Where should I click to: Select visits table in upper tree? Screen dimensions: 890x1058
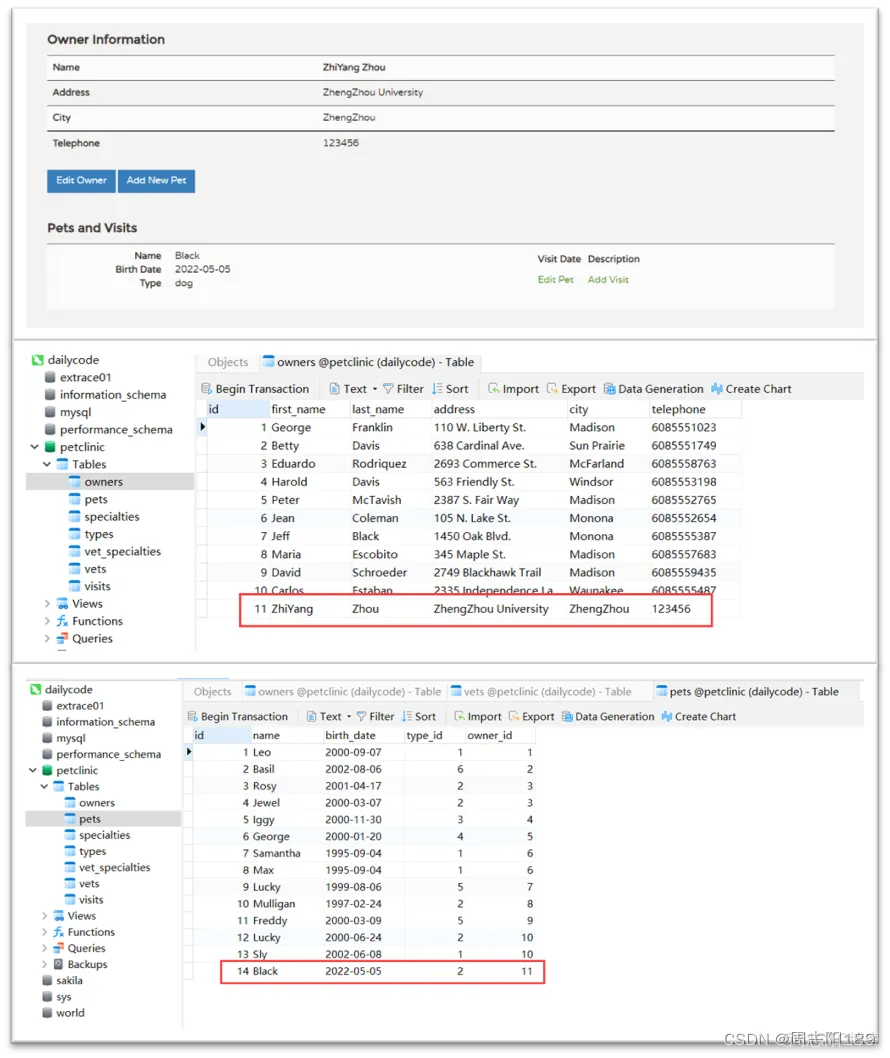click(x=90, y=586)
